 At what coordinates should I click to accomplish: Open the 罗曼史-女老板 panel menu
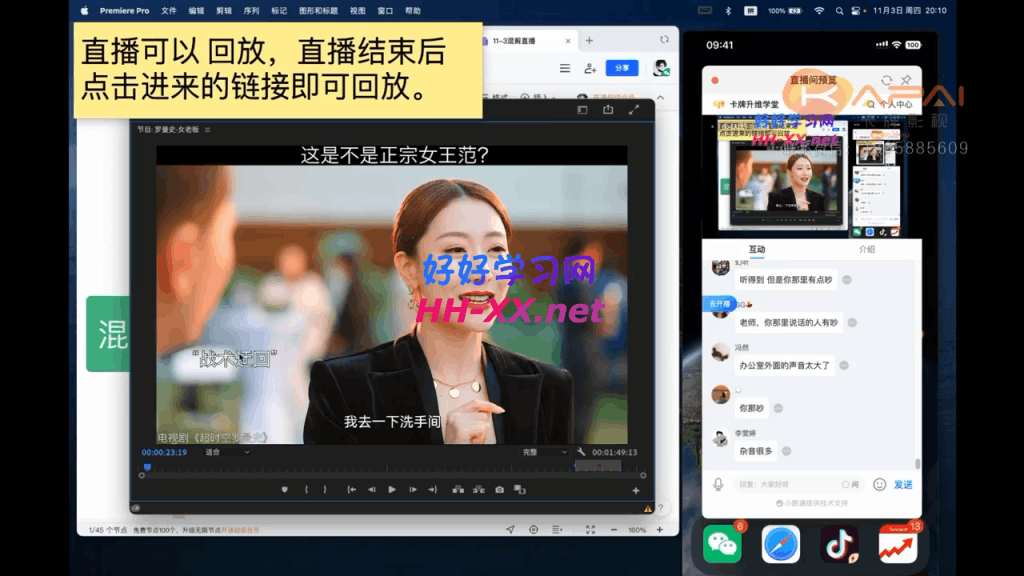pos(208,130)
